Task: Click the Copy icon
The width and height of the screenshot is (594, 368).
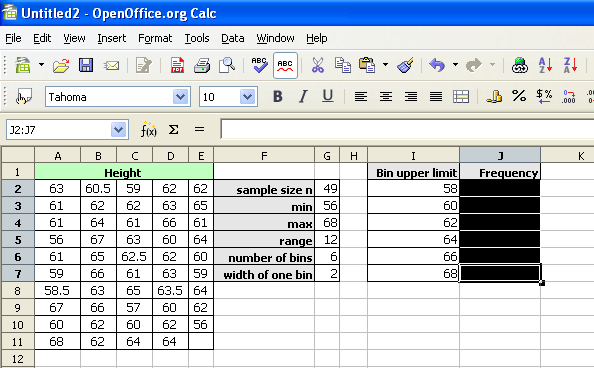Action: click(343, 65)
